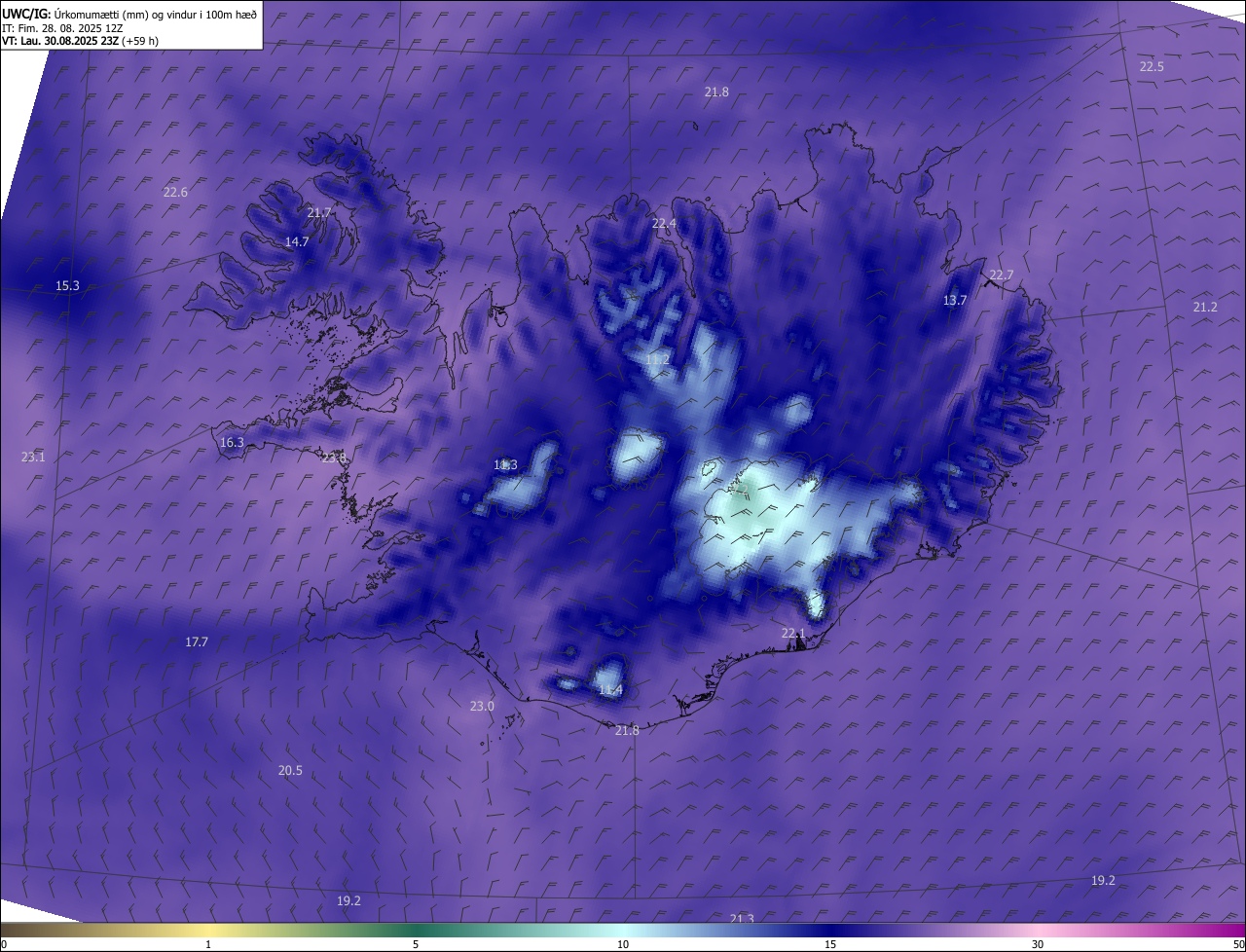Click the '22.5' value in the northeast corner
Screen dimensions: 1246x952
click(1152, 66)
